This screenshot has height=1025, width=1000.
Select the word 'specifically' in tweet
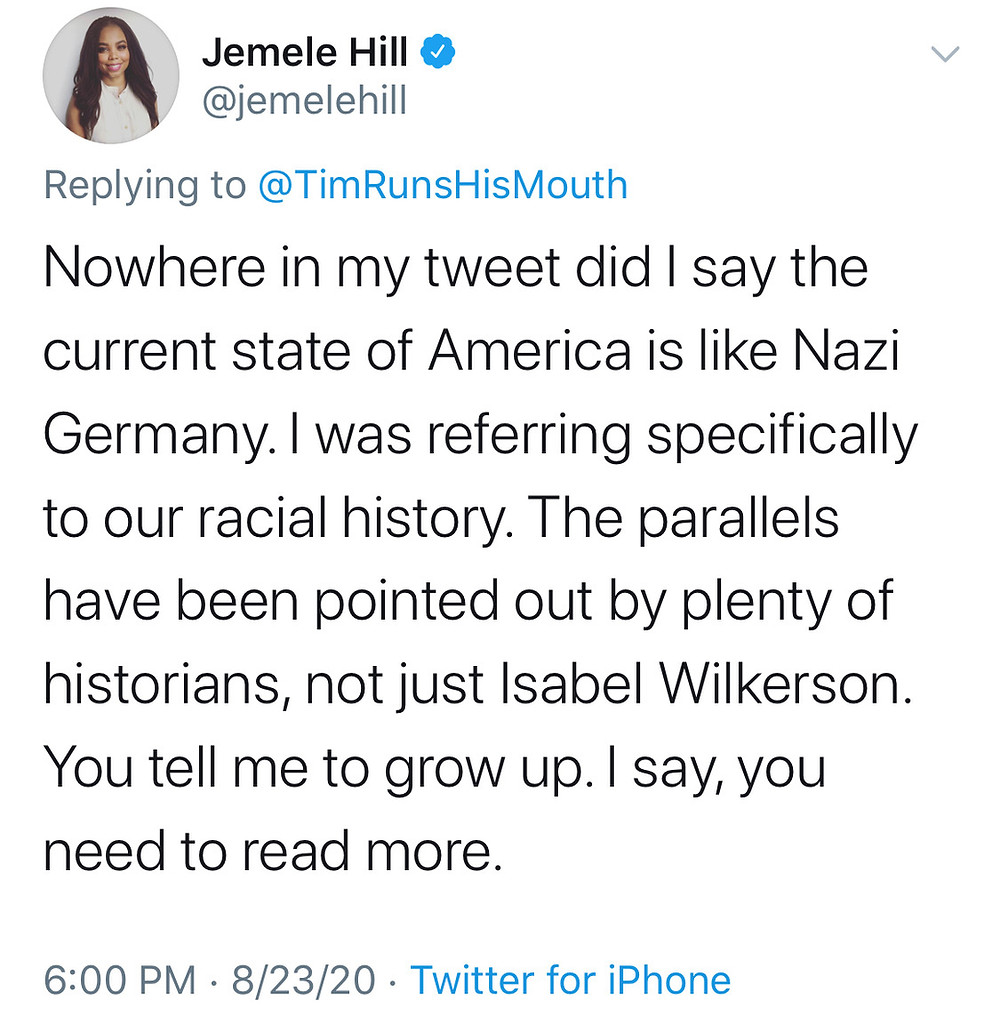[x=782, y=435]
